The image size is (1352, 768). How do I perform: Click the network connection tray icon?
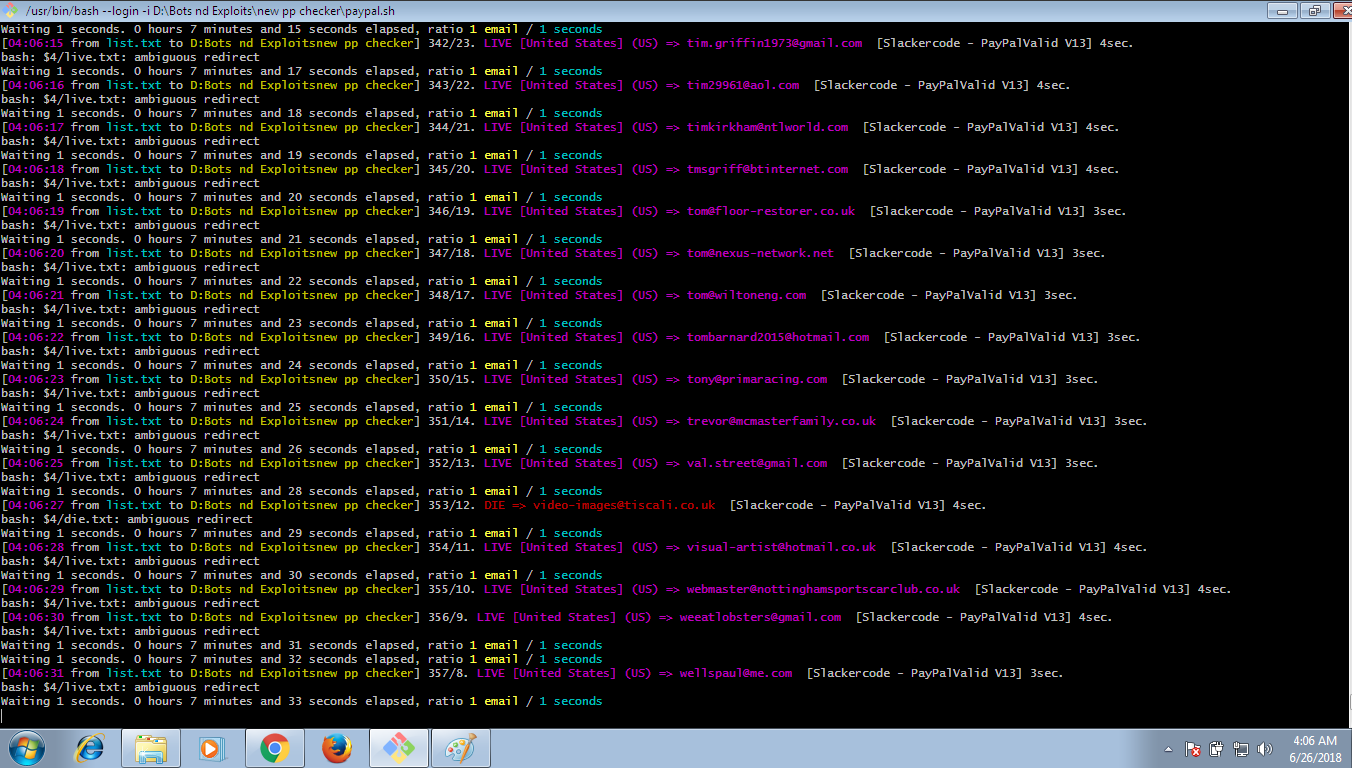pyautogui.click(x=1241, y=749)
